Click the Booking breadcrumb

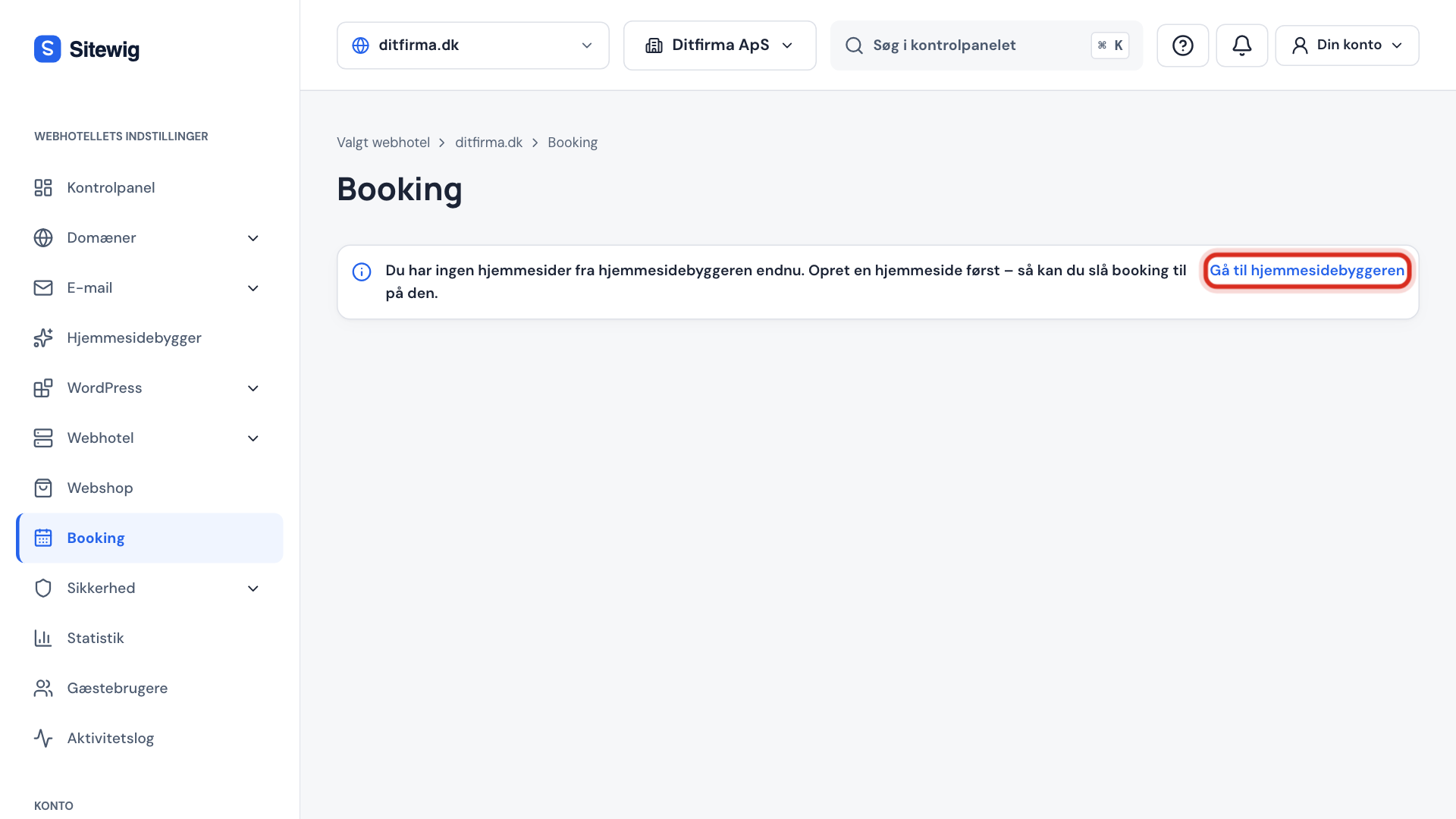(x=573, y=143)
